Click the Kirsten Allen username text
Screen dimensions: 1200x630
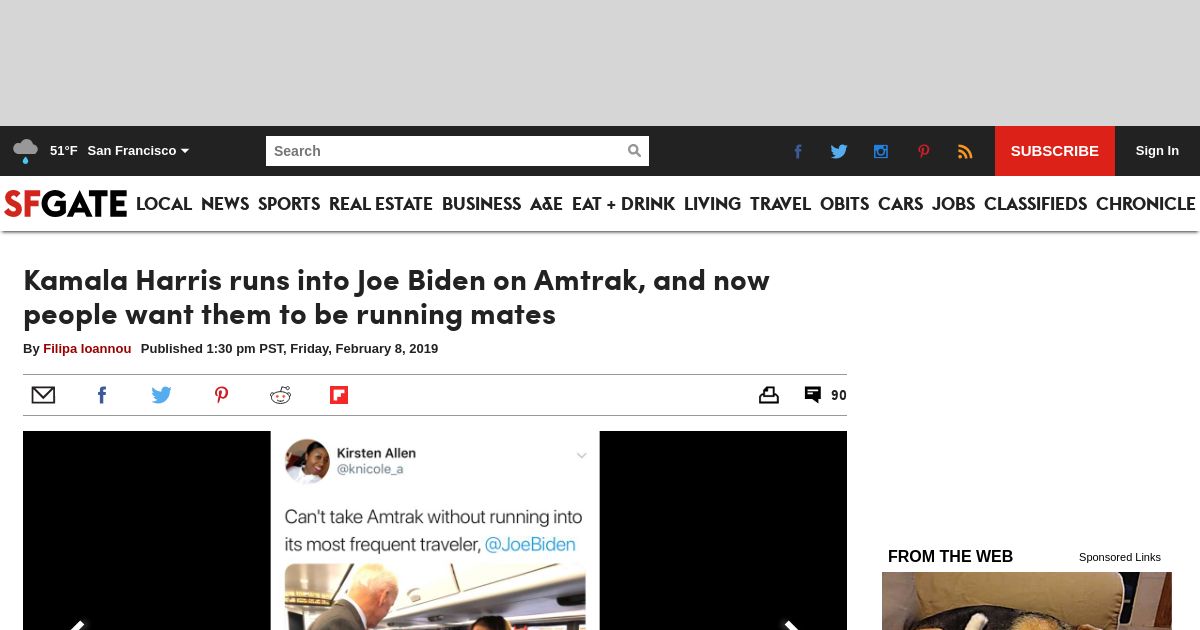pyautogui.click(x=376, y=453)
